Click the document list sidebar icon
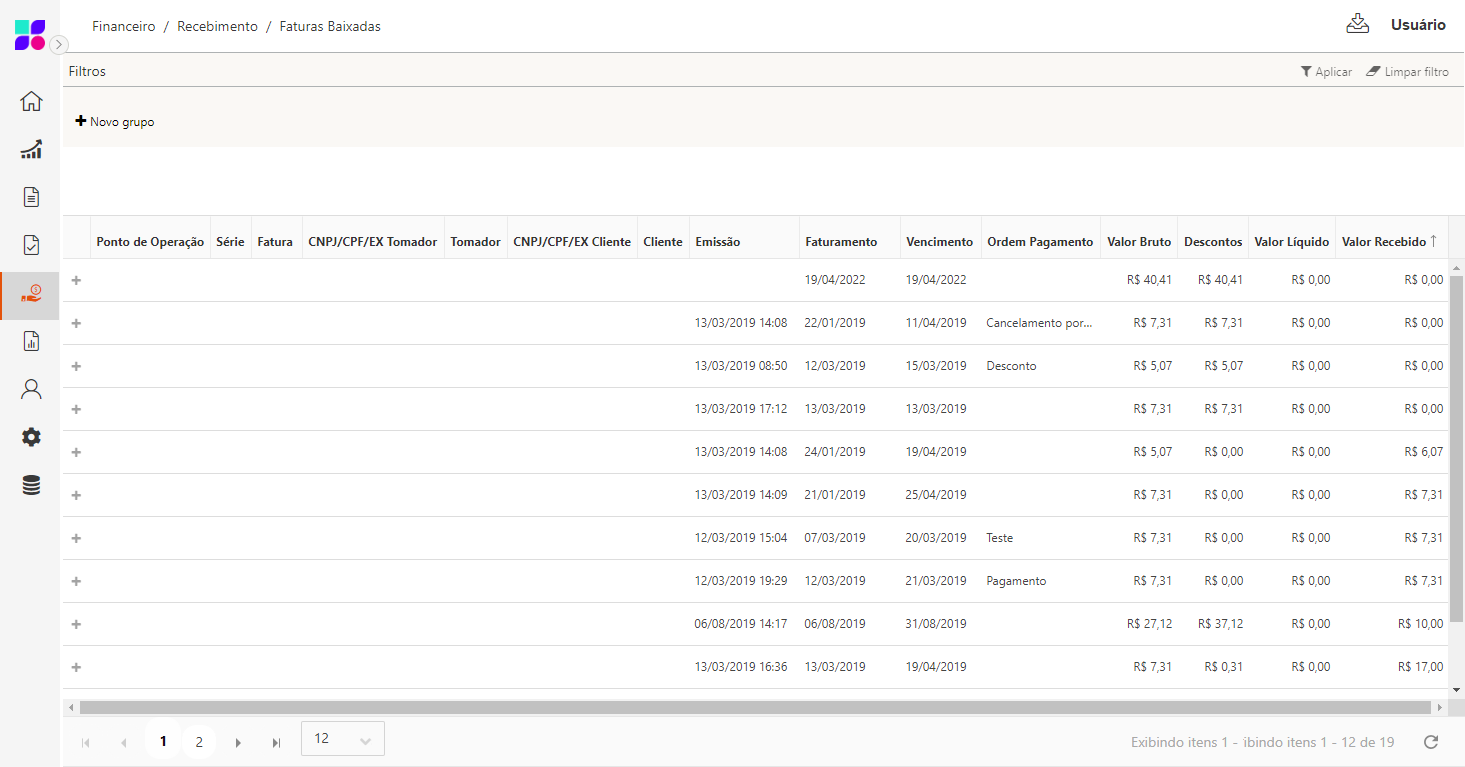The height and width of the screenshot is (767, 1465). click(31, 197)
